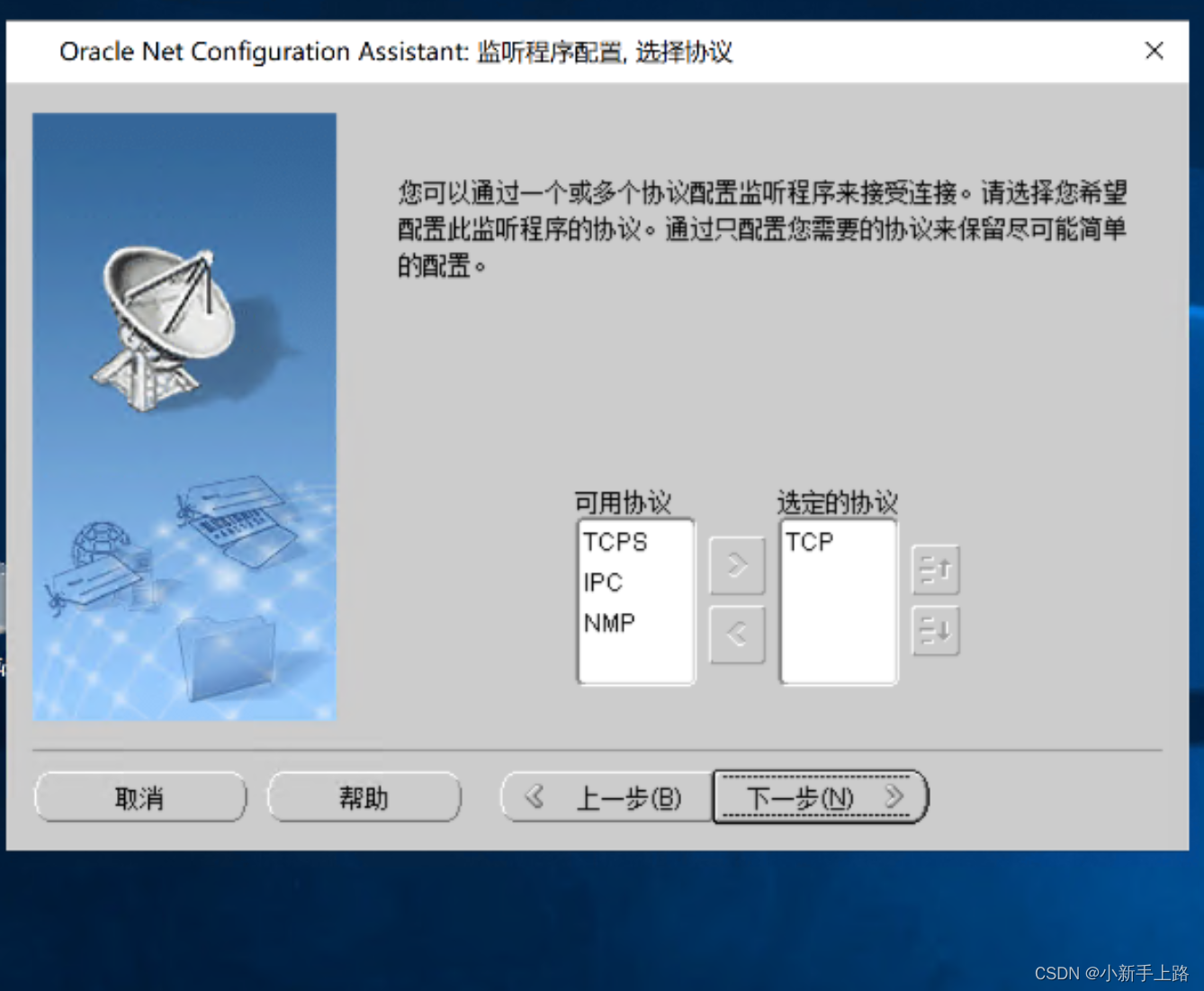Open help with 帮助 button
Viewport: 1204px width, 991px height.
coord(364,797)
